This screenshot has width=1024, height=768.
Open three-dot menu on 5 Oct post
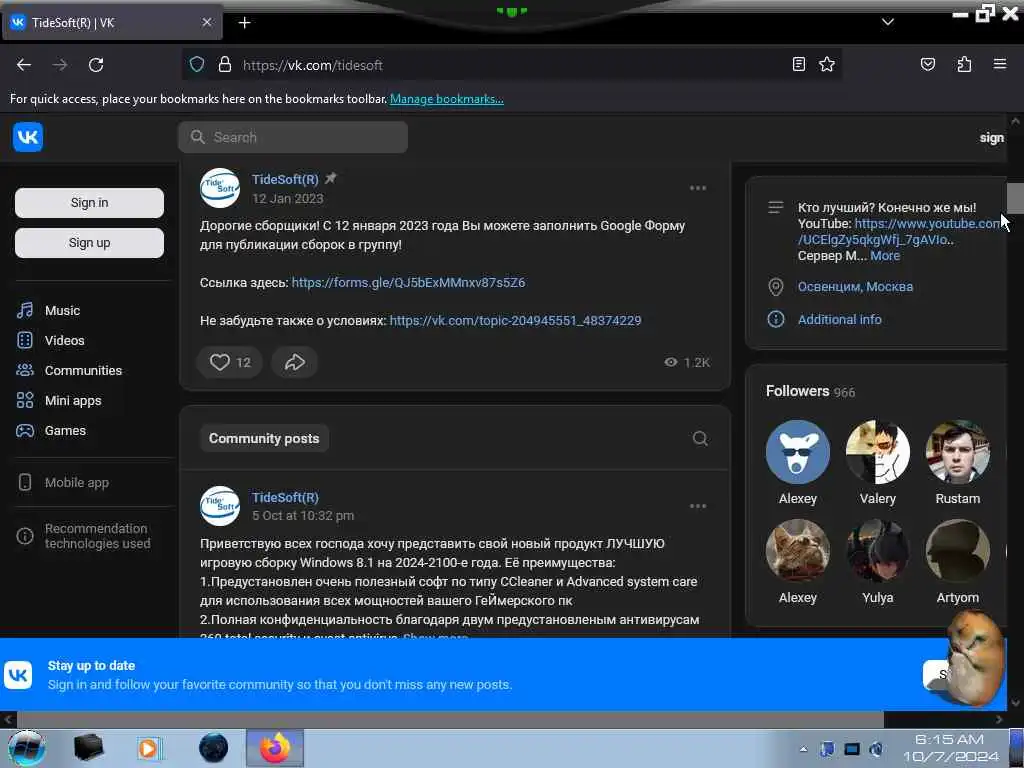697,506
